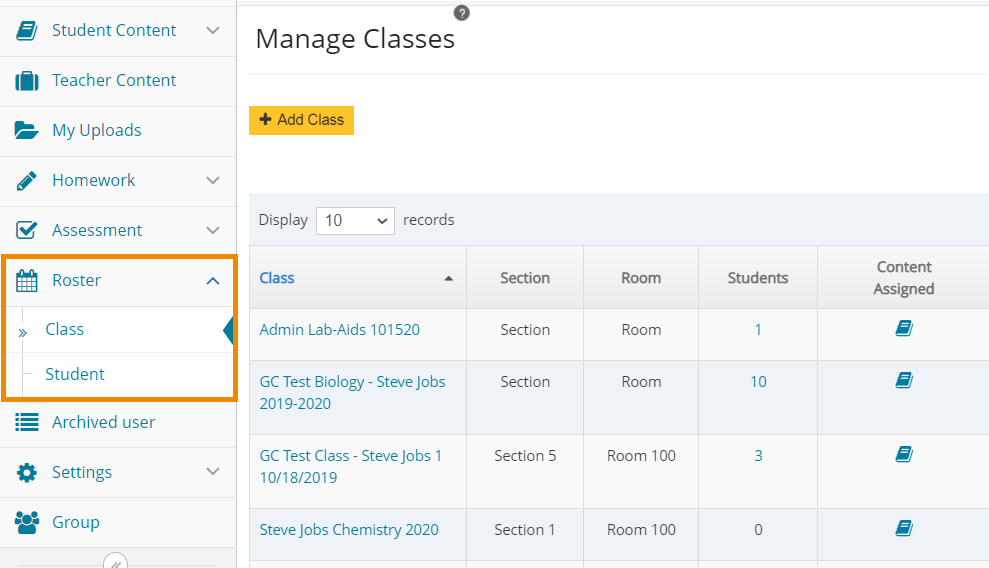Select Student under Roster
The height and width of the screenshot is (568, 989).
pos(75,374)
